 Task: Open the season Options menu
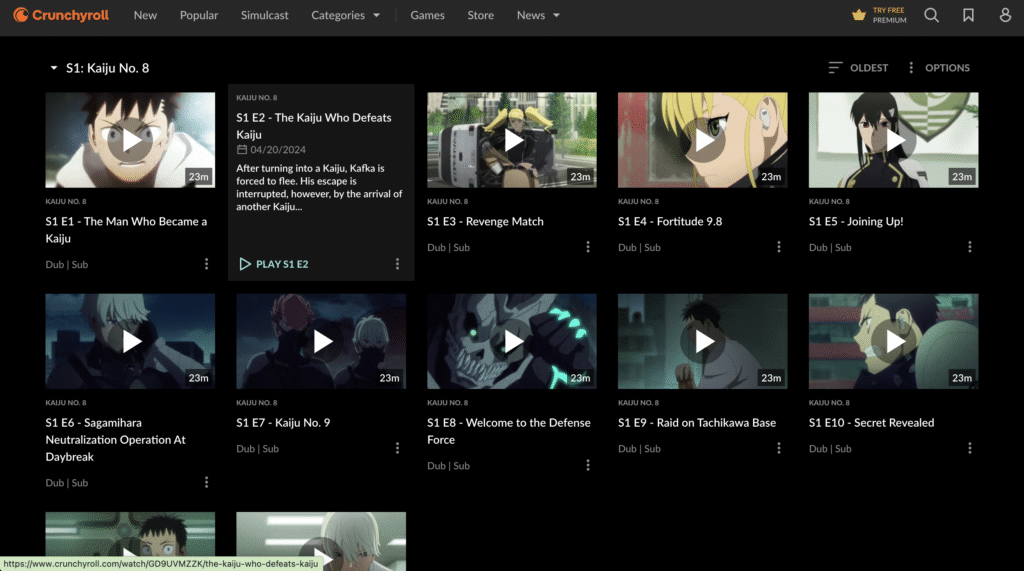click(x=939, y=68)
